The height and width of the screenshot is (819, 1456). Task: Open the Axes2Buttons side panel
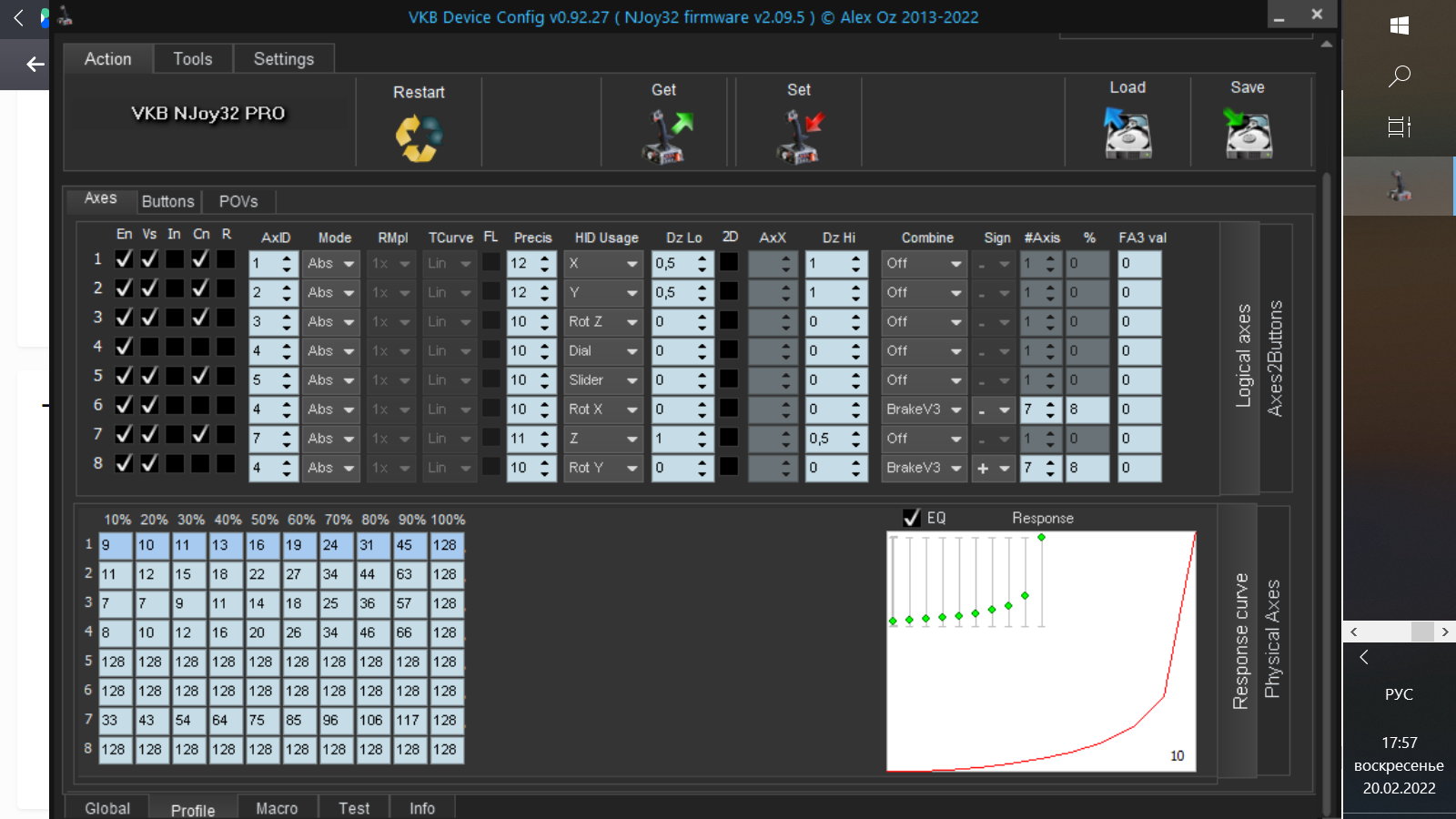pyautogui.click(x=1276, y=358)
